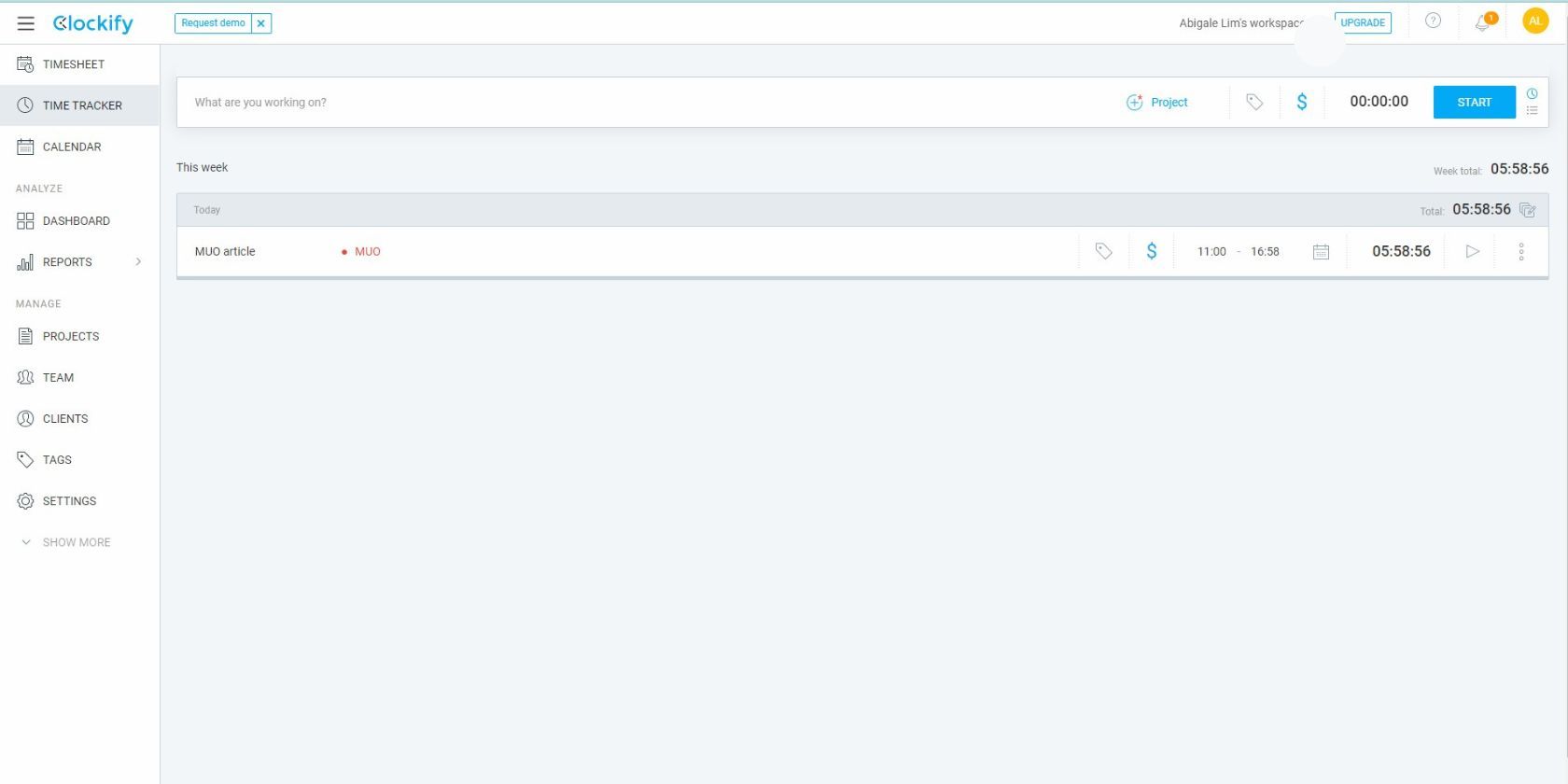Open the tag picker for the new entry
This screenshot has height=784, width=1568.
(x=1254, y=103)
